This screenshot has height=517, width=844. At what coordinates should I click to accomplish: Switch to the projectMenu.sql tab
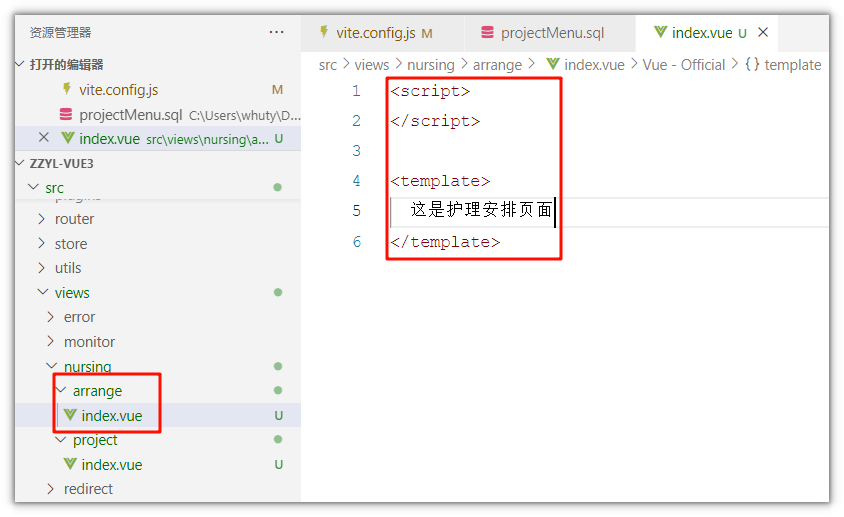pyautogui.click(x=550, y=33)
